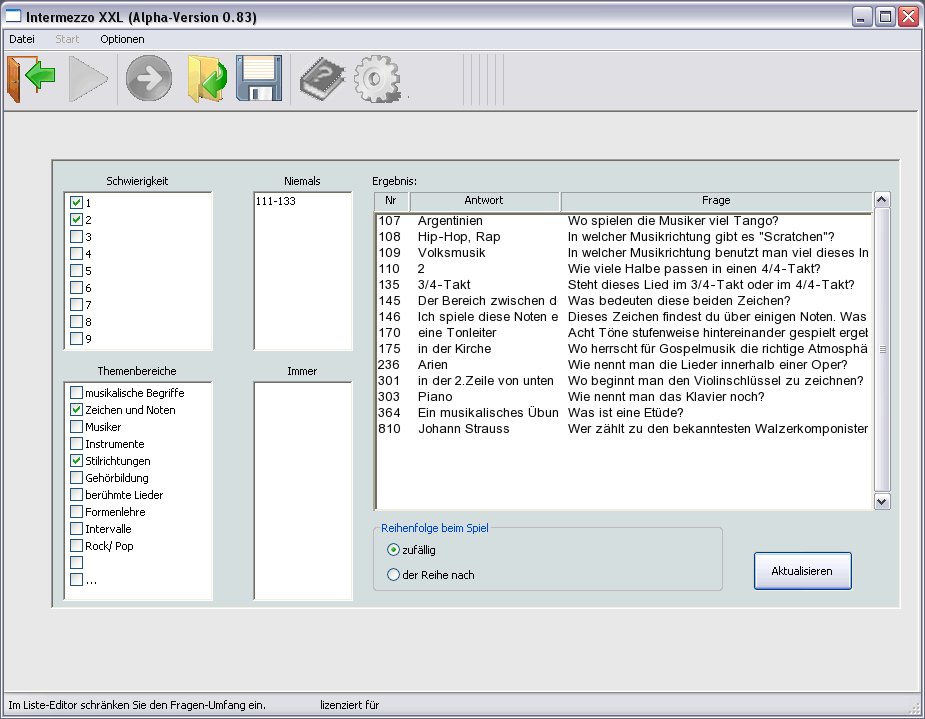Click the results list scroll-down arrow

882,502
